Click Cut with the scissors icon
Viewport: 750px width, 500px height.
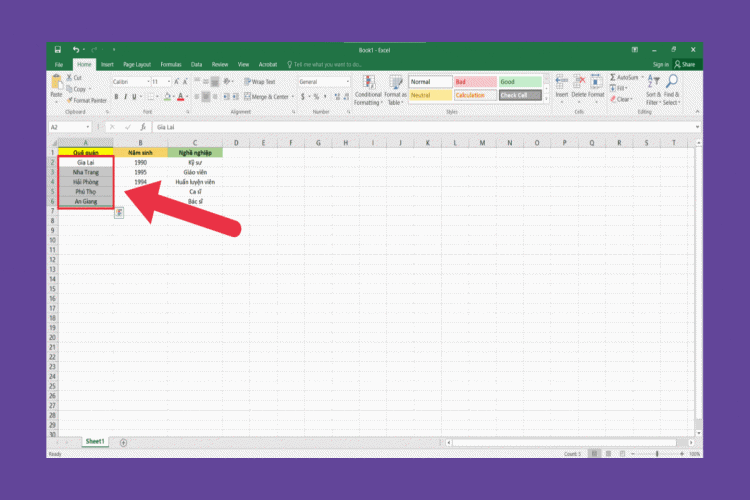(74, 78)
